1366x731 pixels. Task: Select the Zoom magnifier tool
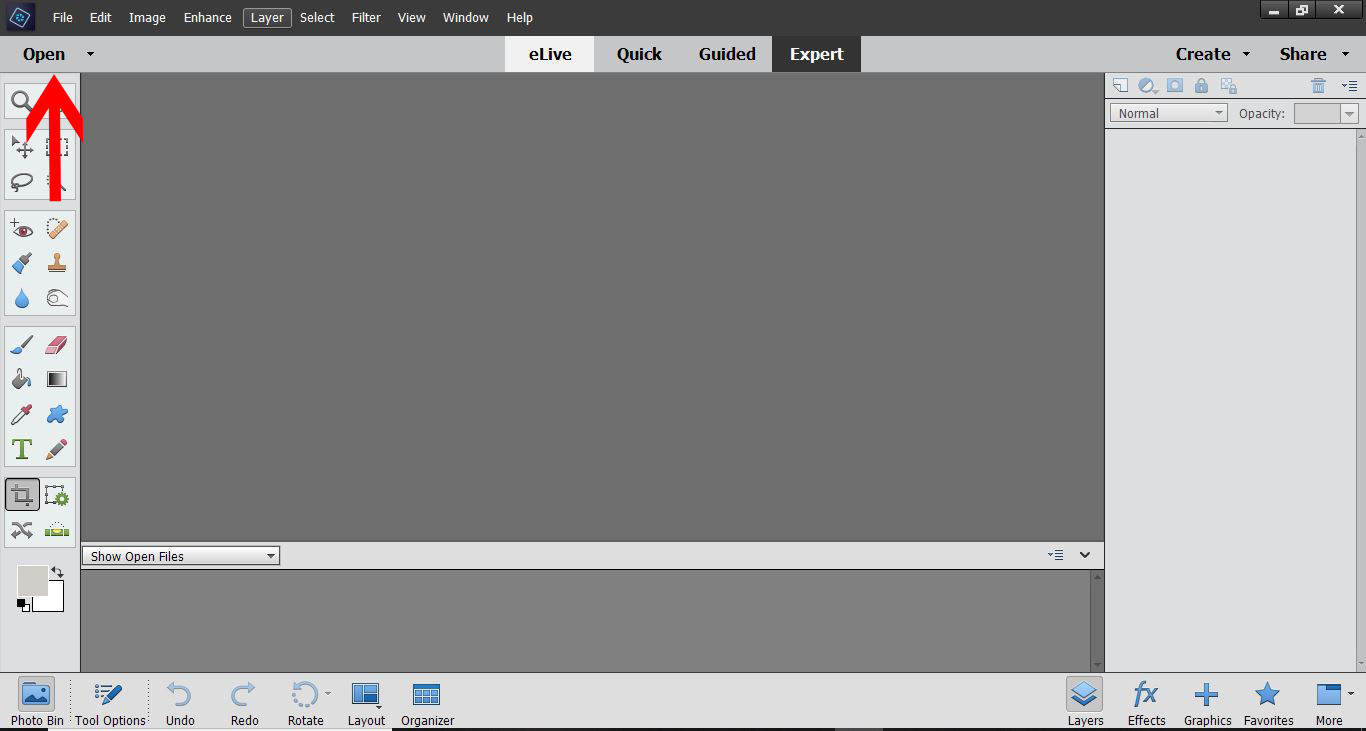22,100
